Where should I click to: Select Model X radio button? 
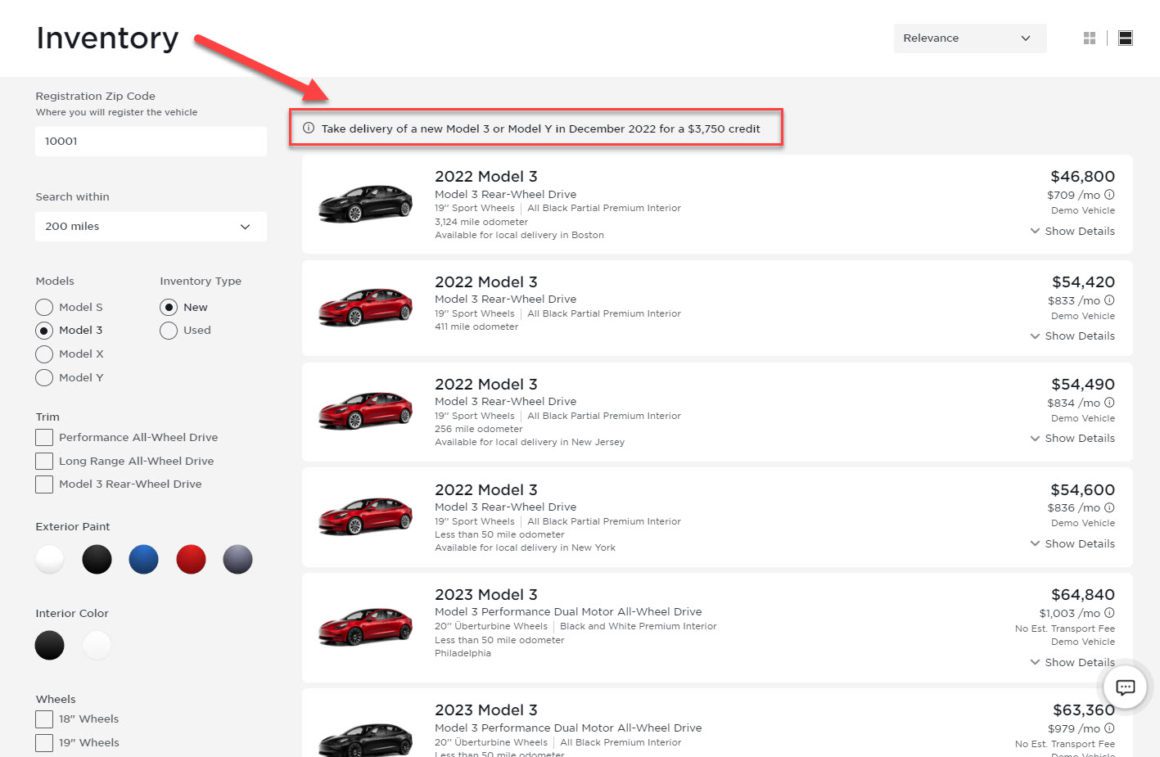[44, 354]
